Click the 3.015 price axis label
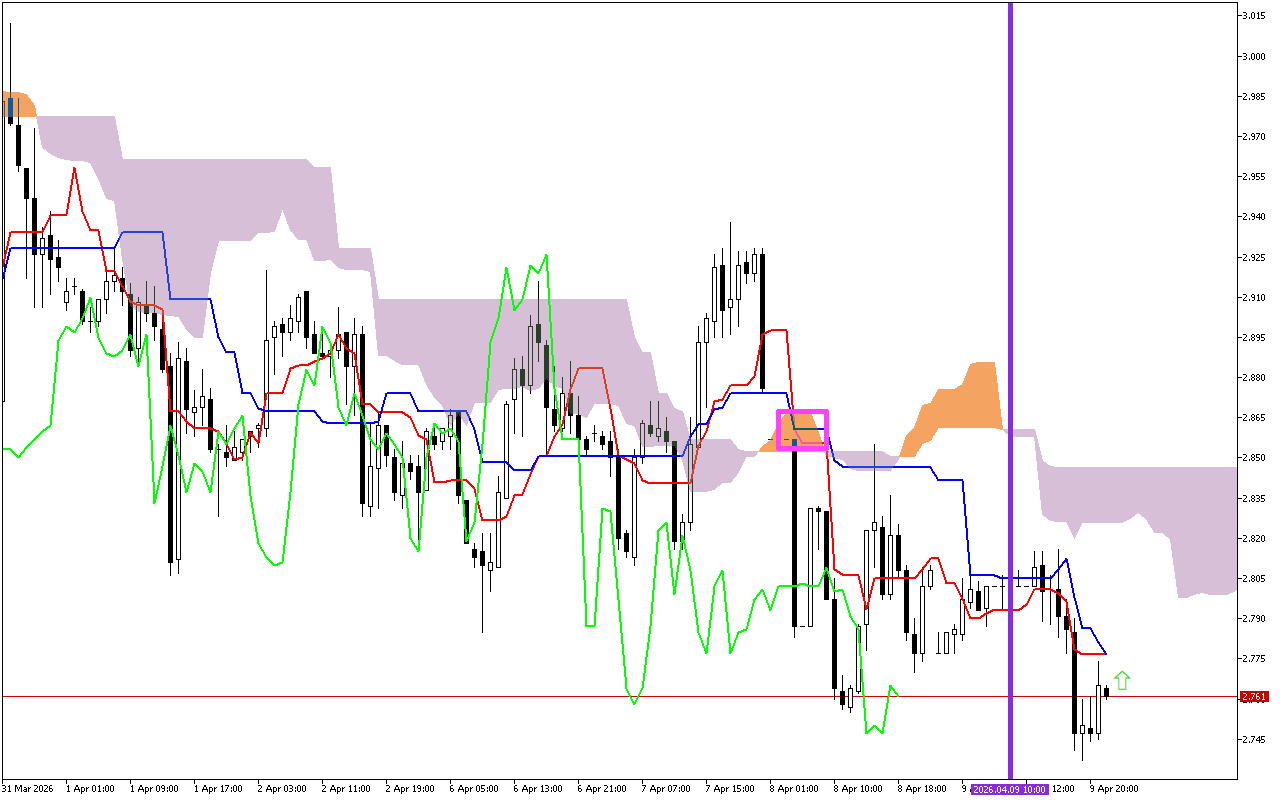 [1253, 16]
